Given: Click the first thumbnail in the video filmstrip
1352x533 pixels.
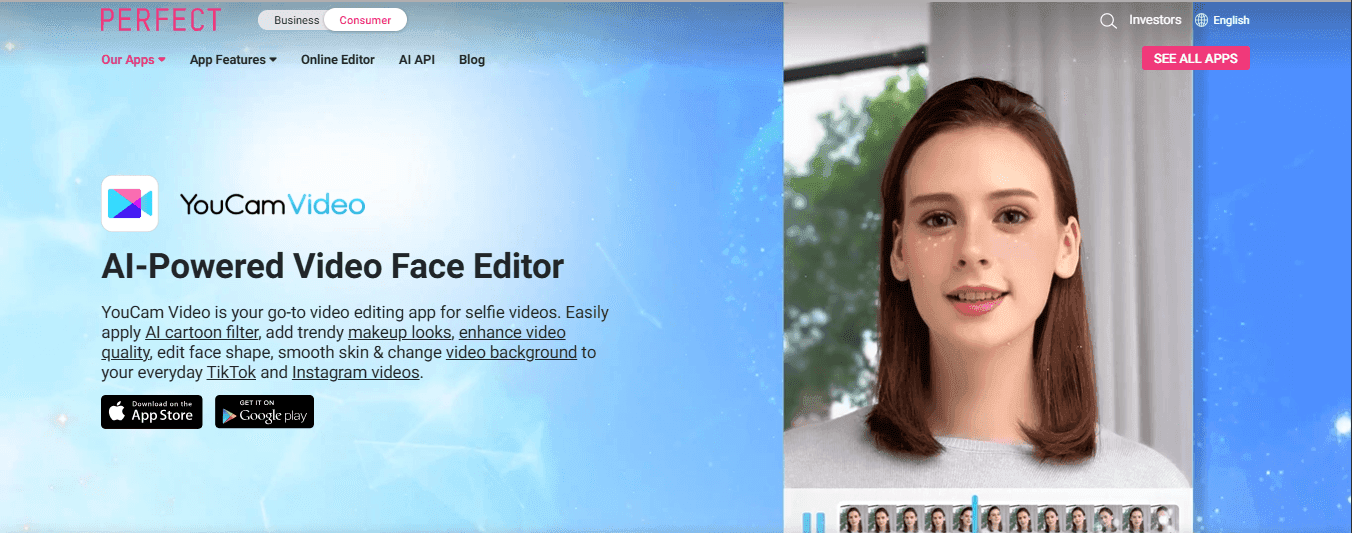Looking at the screenshot, I should pos(851,519).
